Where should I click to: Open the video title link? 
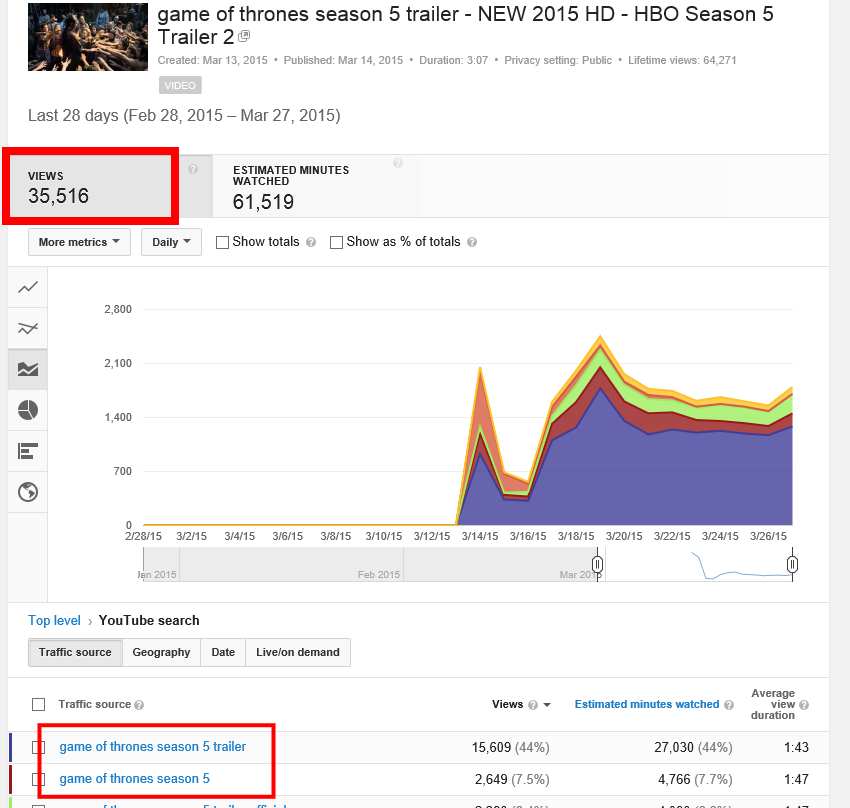pos(465,25)
